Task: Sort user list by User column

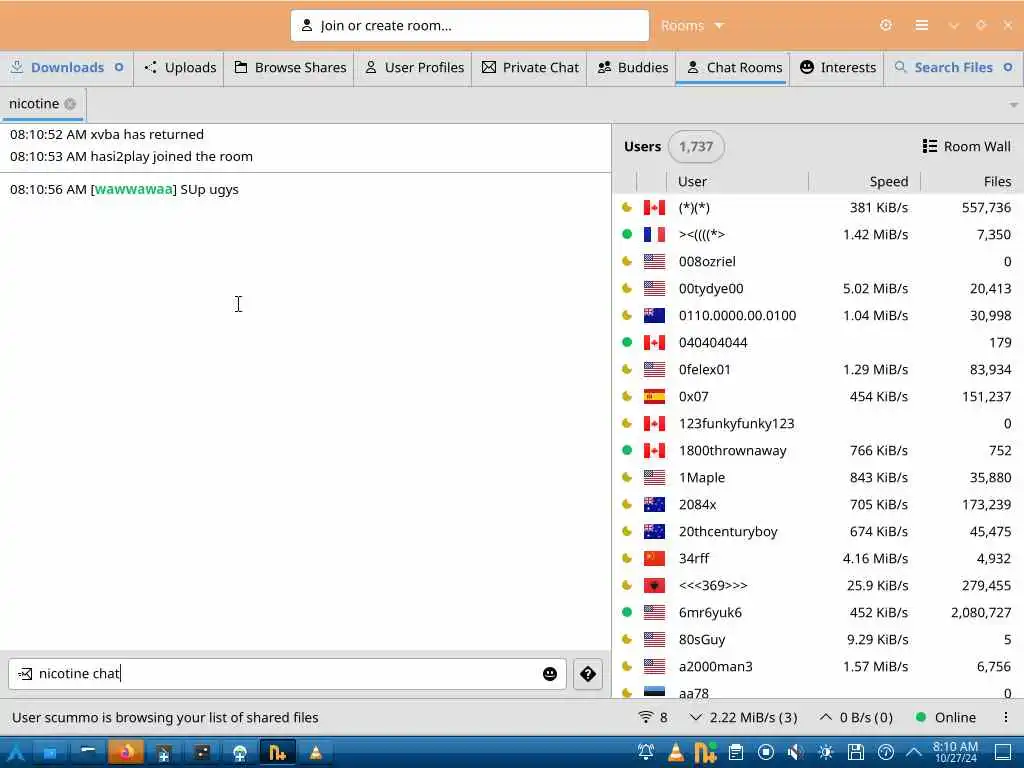Action: (x=737, y=182)
